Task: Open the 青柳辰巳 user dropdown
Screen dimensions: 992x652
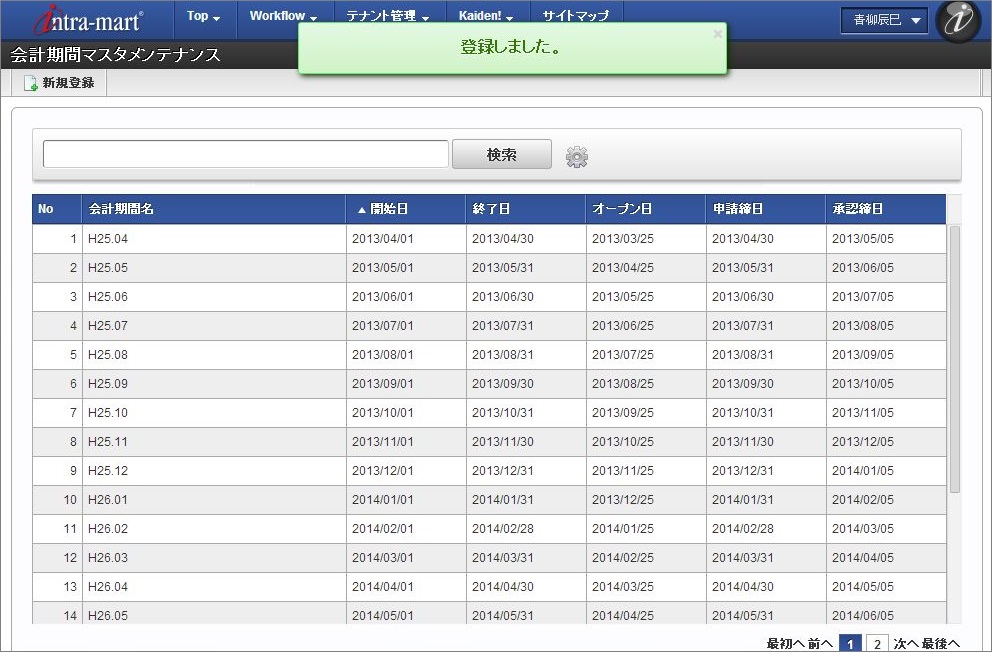Action: click(884, 21)
